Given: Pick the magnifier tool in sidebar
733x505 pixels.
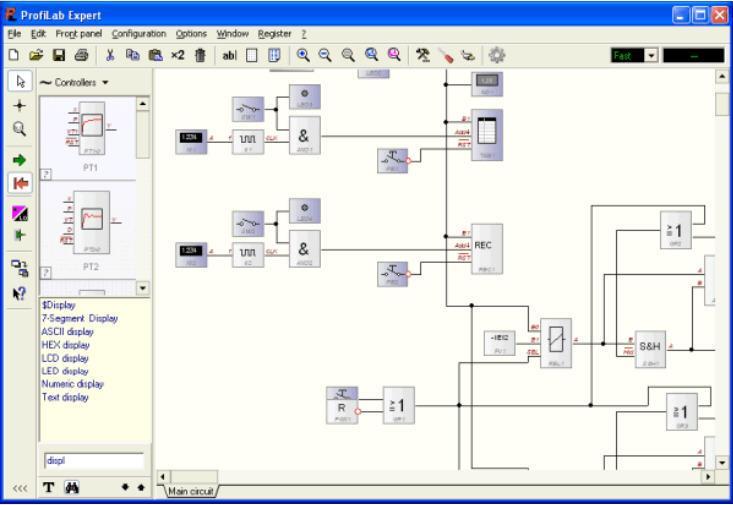Looking at the screenshot, I should [20, 129].
